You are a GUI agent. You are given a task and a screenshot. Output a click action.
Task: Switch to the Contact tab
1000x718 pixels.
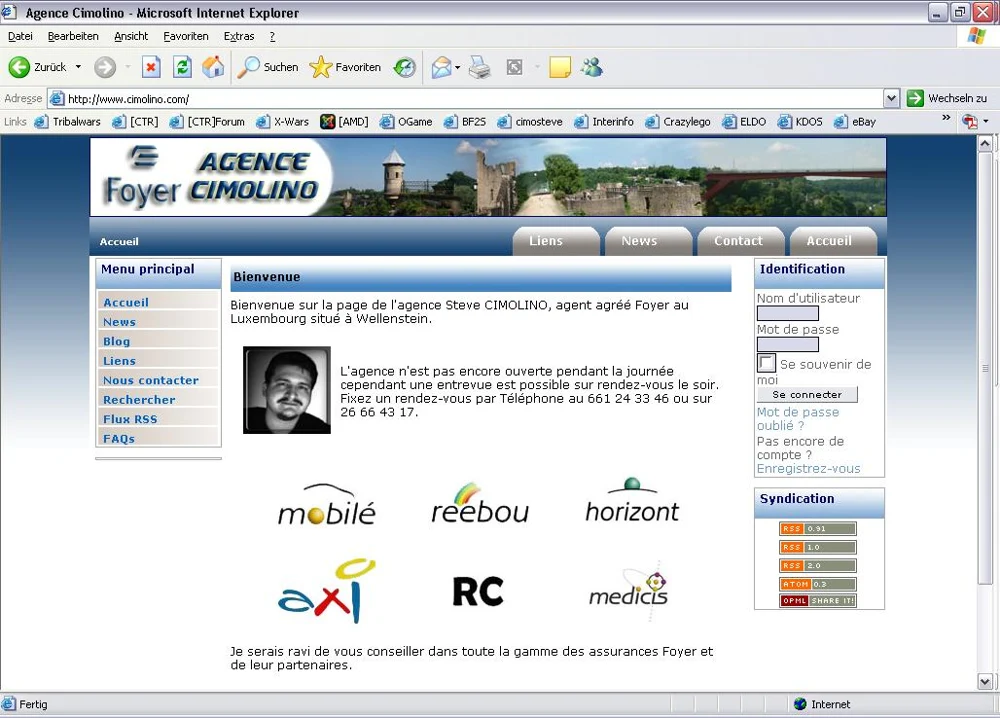click(740, 241)
